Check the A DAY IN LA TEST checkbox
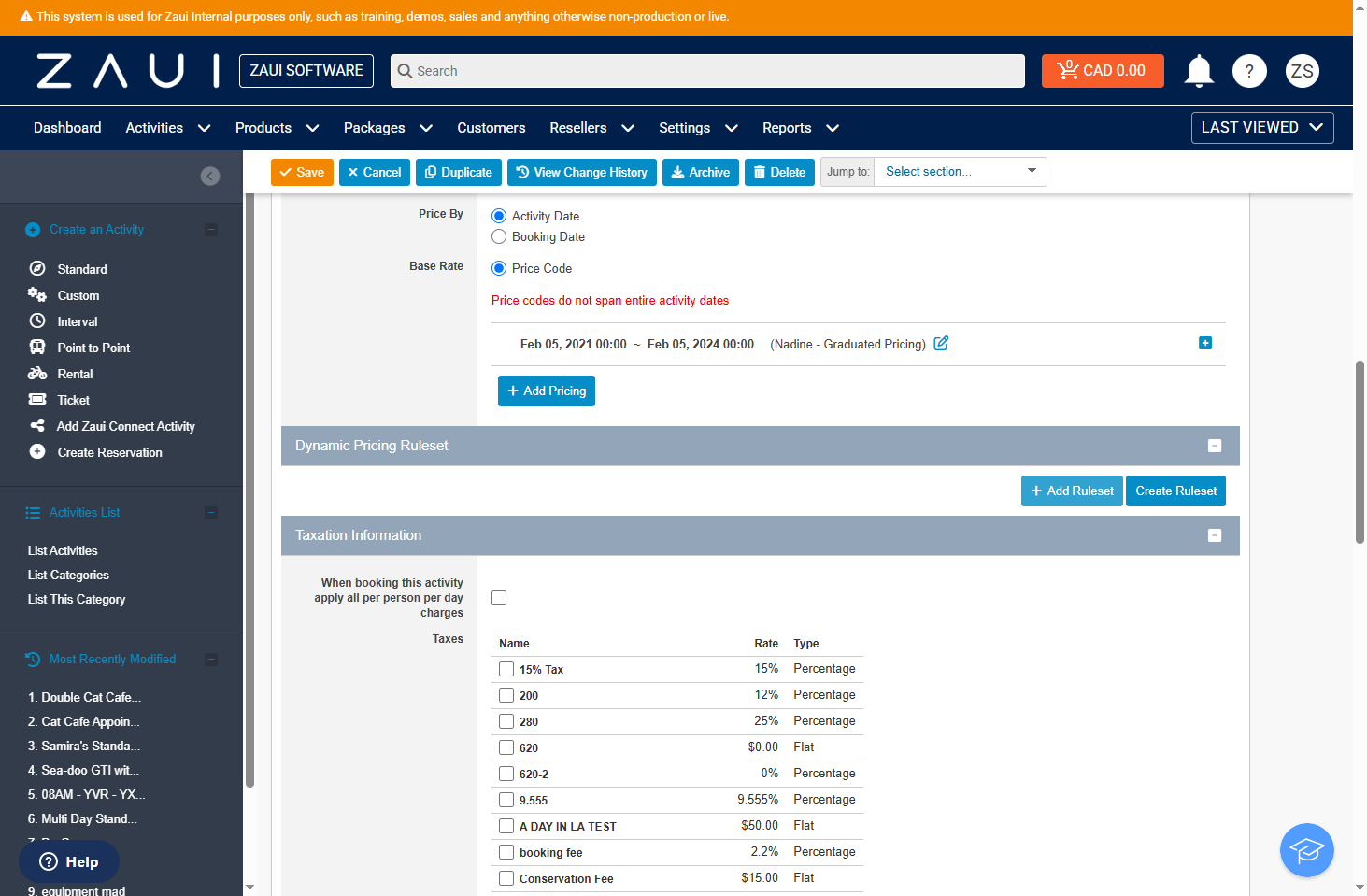This screenshot has width=1367, height=896. [x=506, y=826]
